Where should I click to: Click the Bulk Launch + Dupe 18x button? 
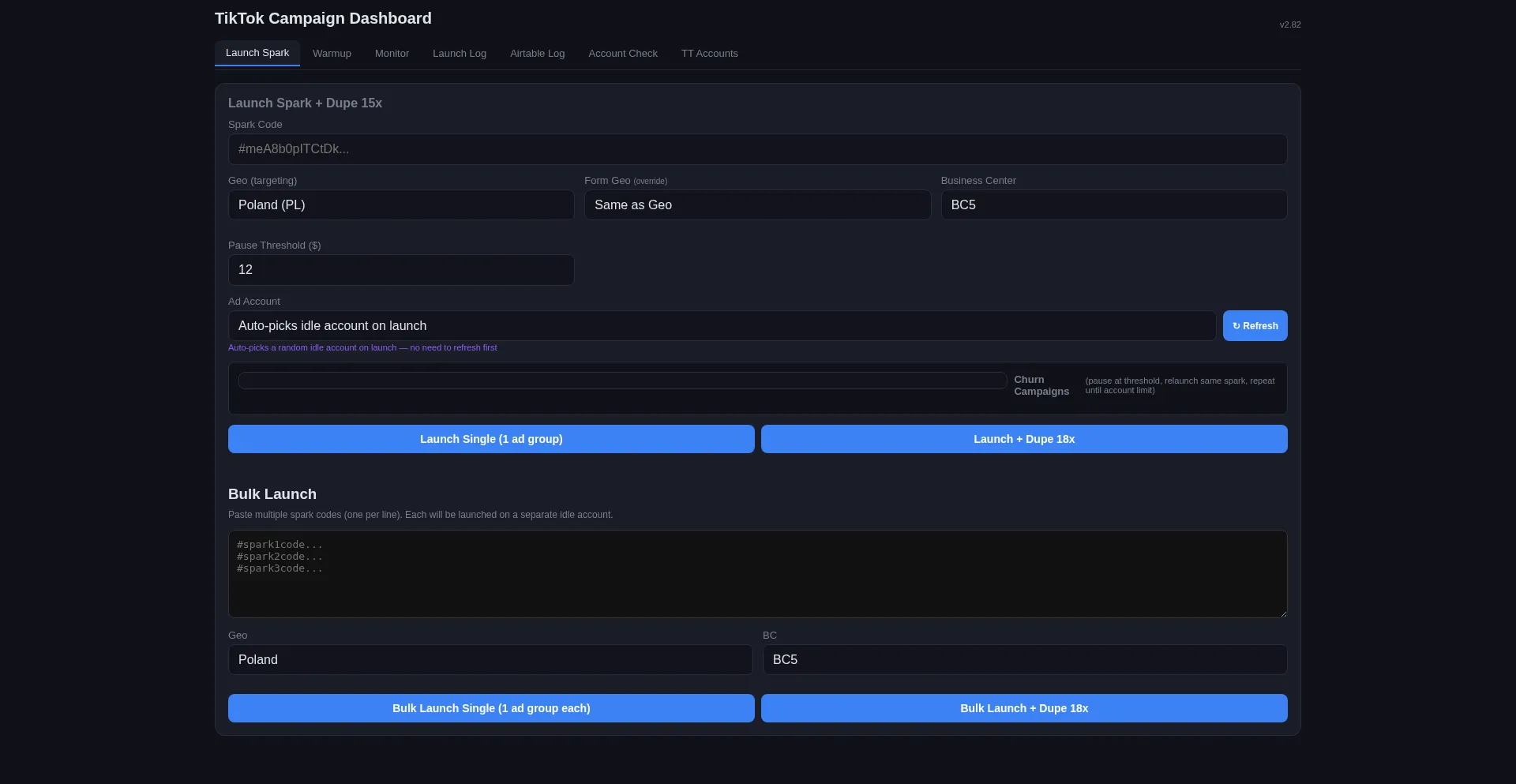(1024, 708)
